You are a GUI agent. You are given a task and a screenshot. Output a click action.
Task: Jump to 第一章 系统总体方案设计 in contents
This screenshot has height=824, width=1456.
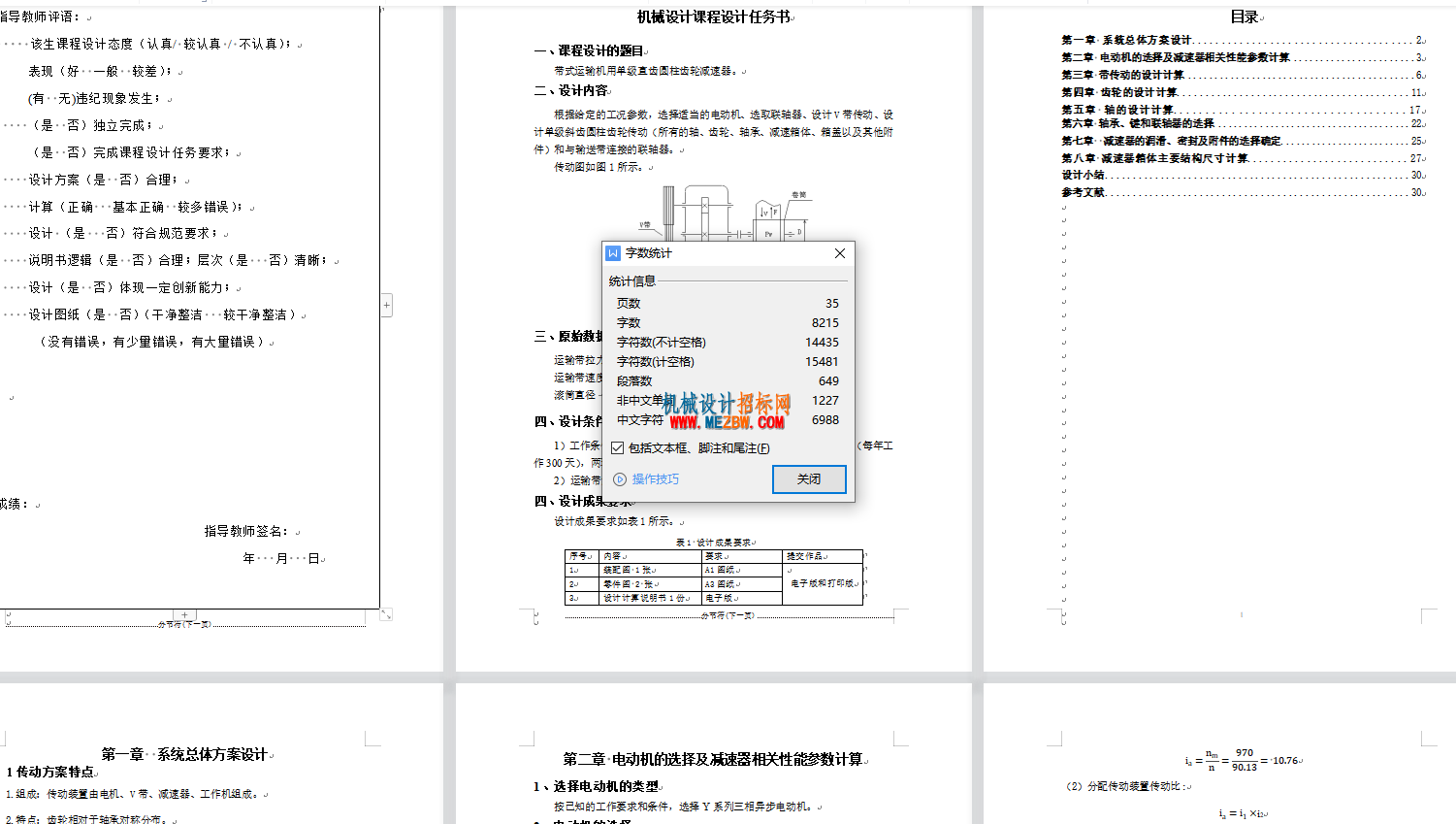[x=1243, y=40]
